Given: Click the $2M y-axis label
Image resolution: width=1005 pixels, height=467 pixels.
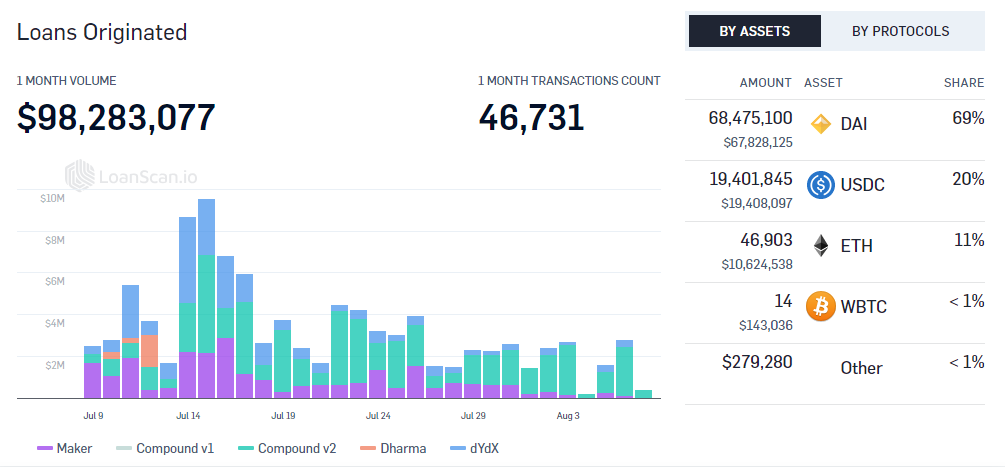Looking at the screenshot, I should pos(54,365).
